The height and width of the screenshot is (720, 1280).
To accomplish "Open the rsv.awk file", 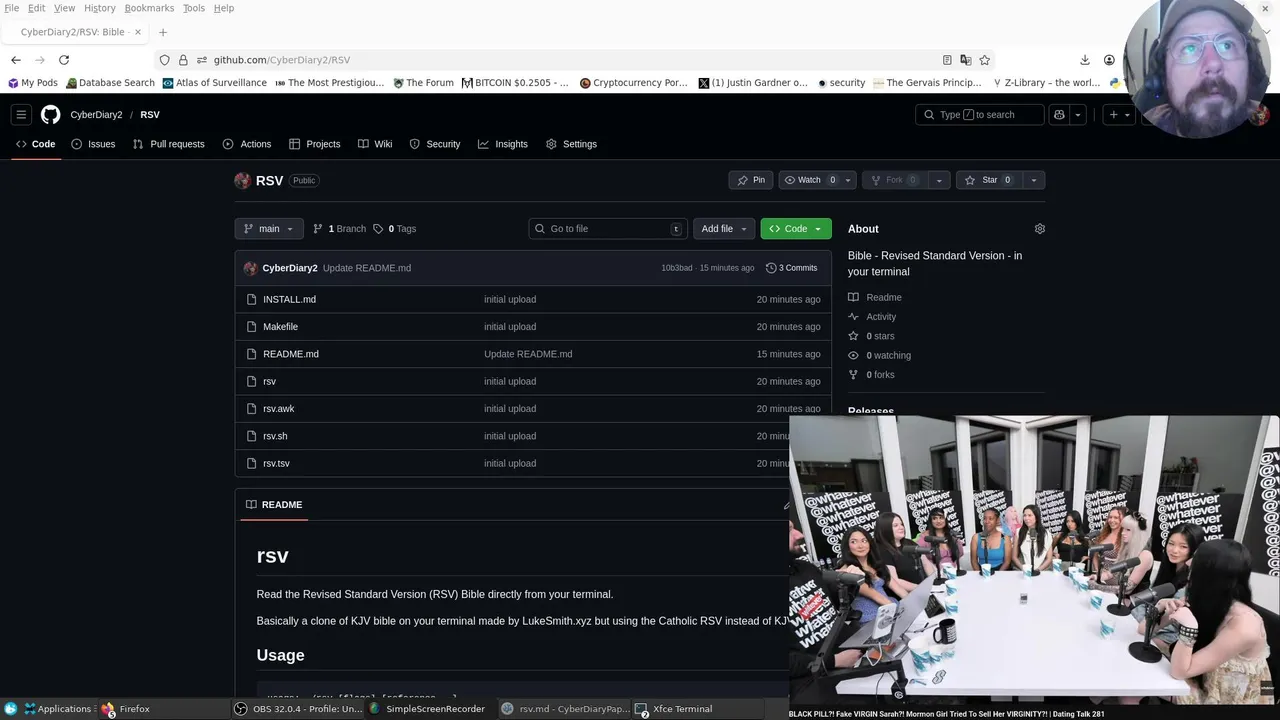I will [278, 409].
